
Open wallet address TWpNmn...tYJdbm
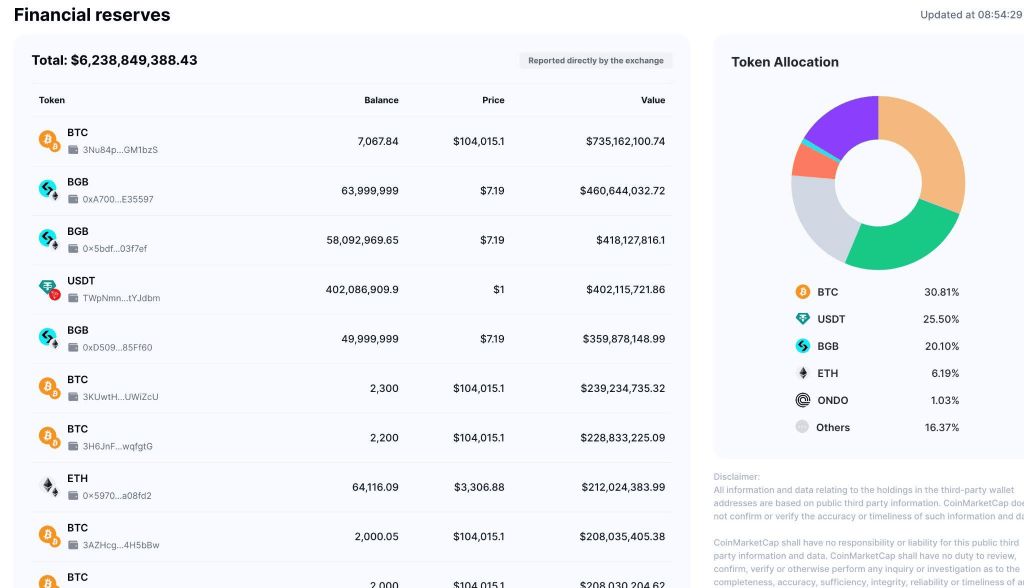point(121,298)
